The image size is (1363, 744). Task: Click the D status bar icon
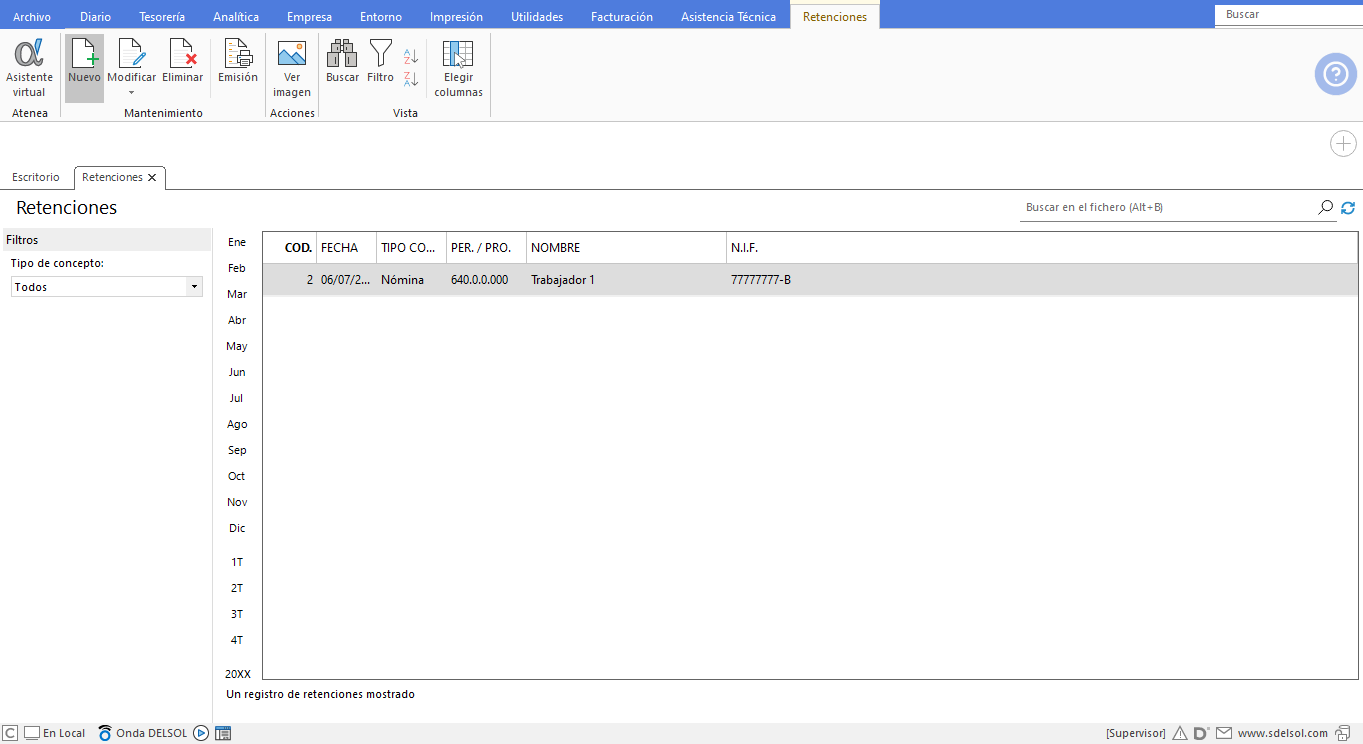click(x=1201, y=733)
